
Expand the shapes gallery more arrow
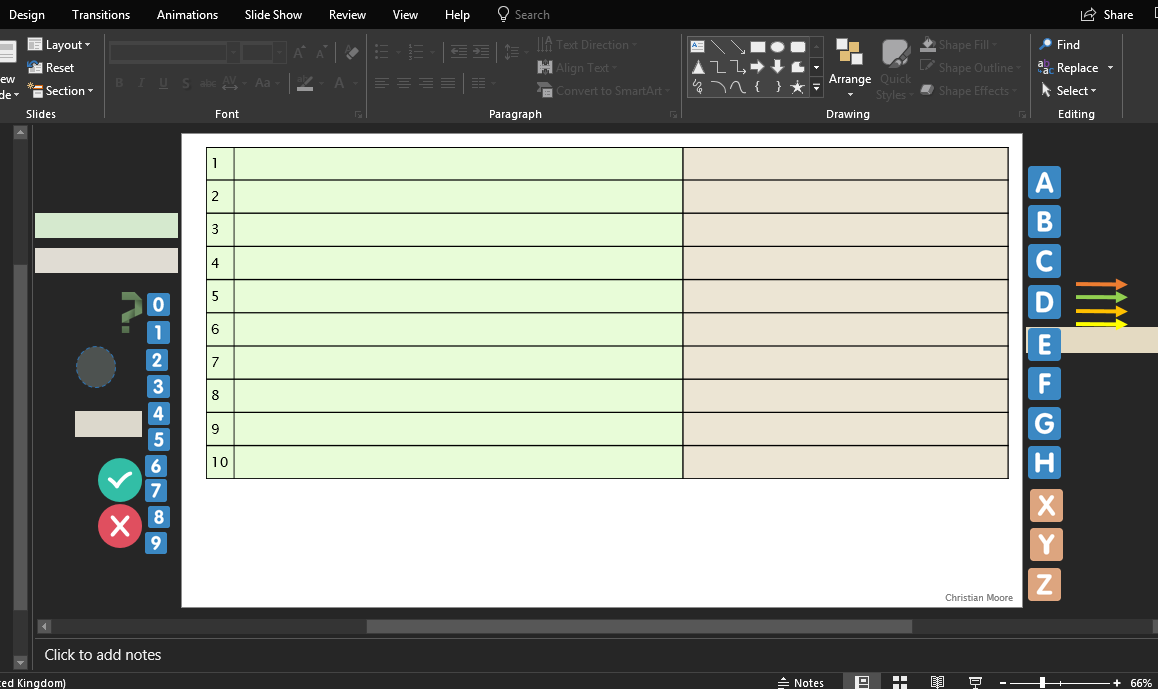(816, 87)
